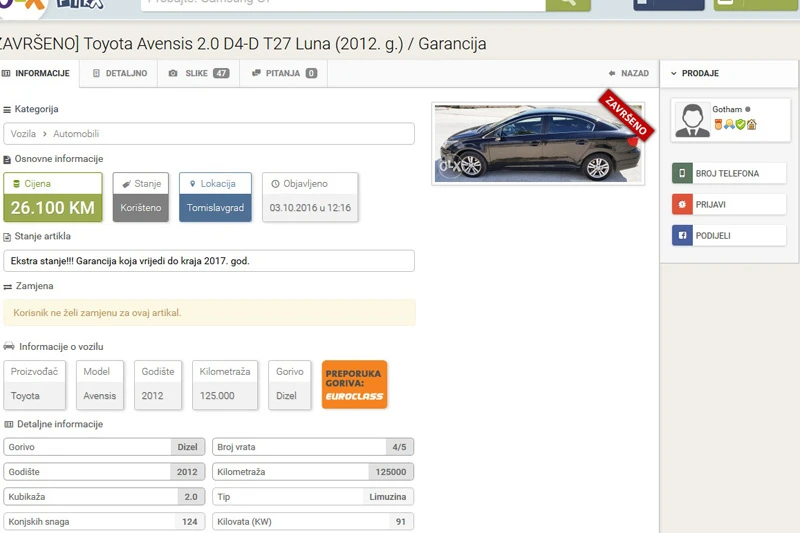
Task: Click the no-exchange notice Korisnik ne želi zamjenu
Action: 209,313
